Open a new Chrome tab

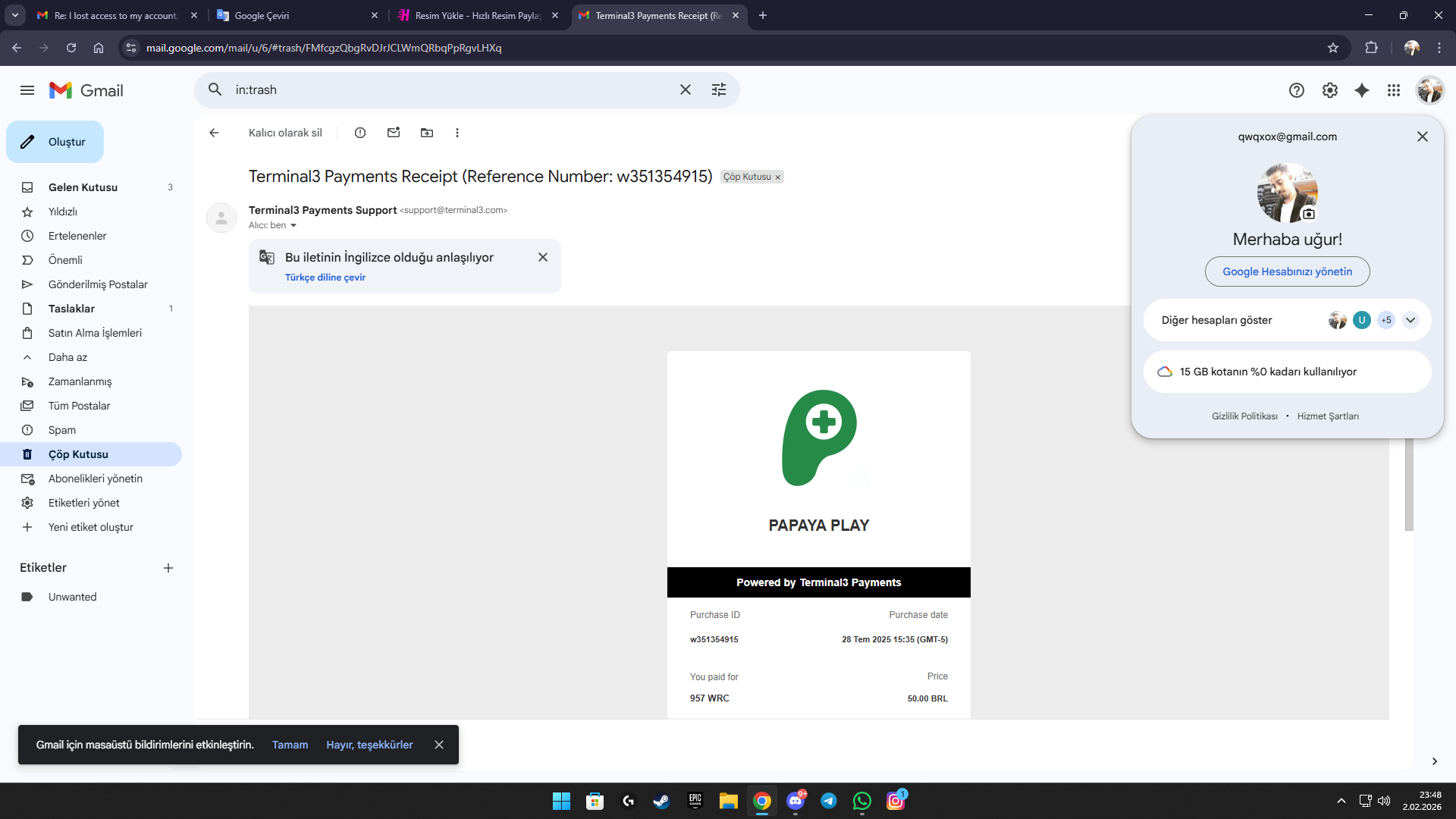[763, 15]
